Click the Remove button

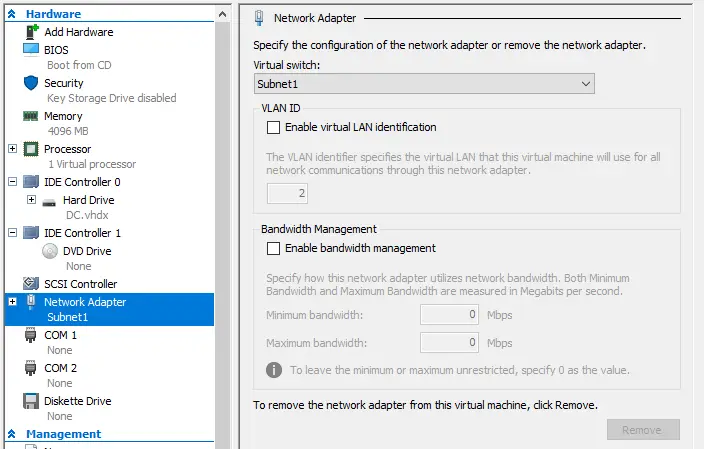(643, 430)
